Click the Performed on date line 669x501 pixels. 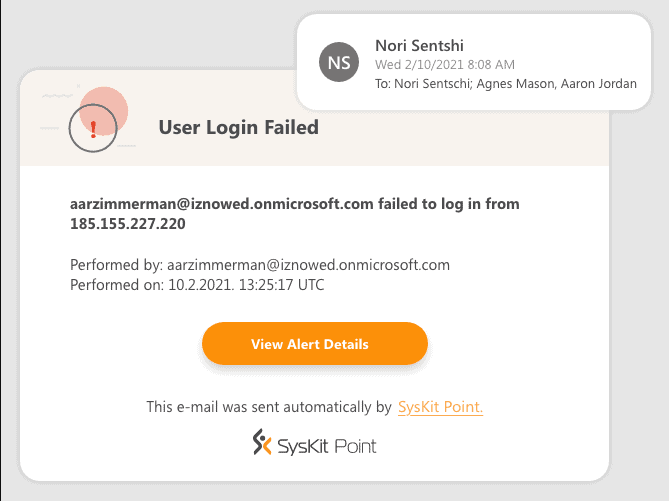click(197, 285)
